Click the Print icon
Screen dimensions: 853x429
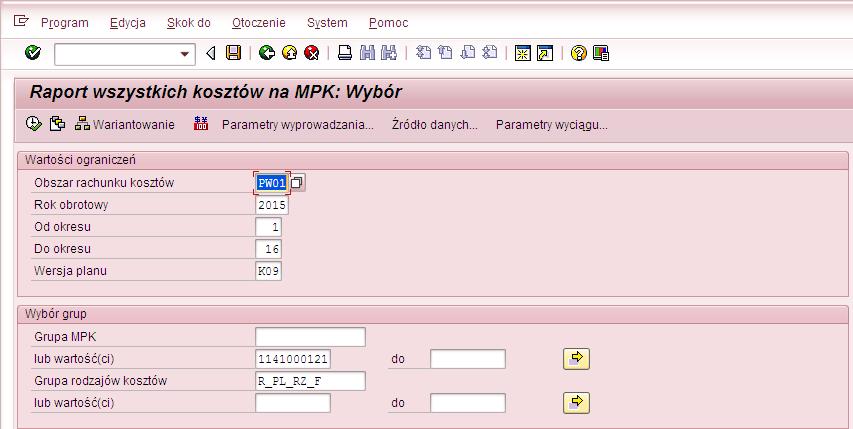tap(345, 53)
